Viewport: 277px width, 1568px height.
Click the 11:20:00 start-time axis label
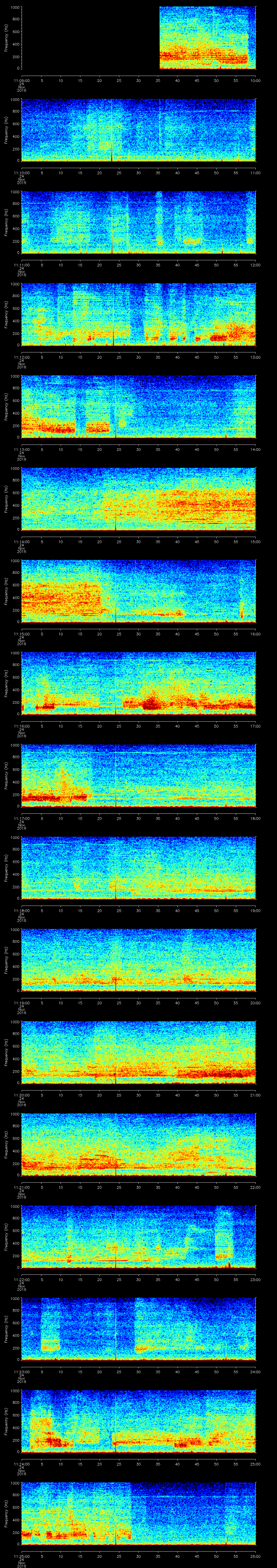pyautogui.click(x=21, y=1095)
